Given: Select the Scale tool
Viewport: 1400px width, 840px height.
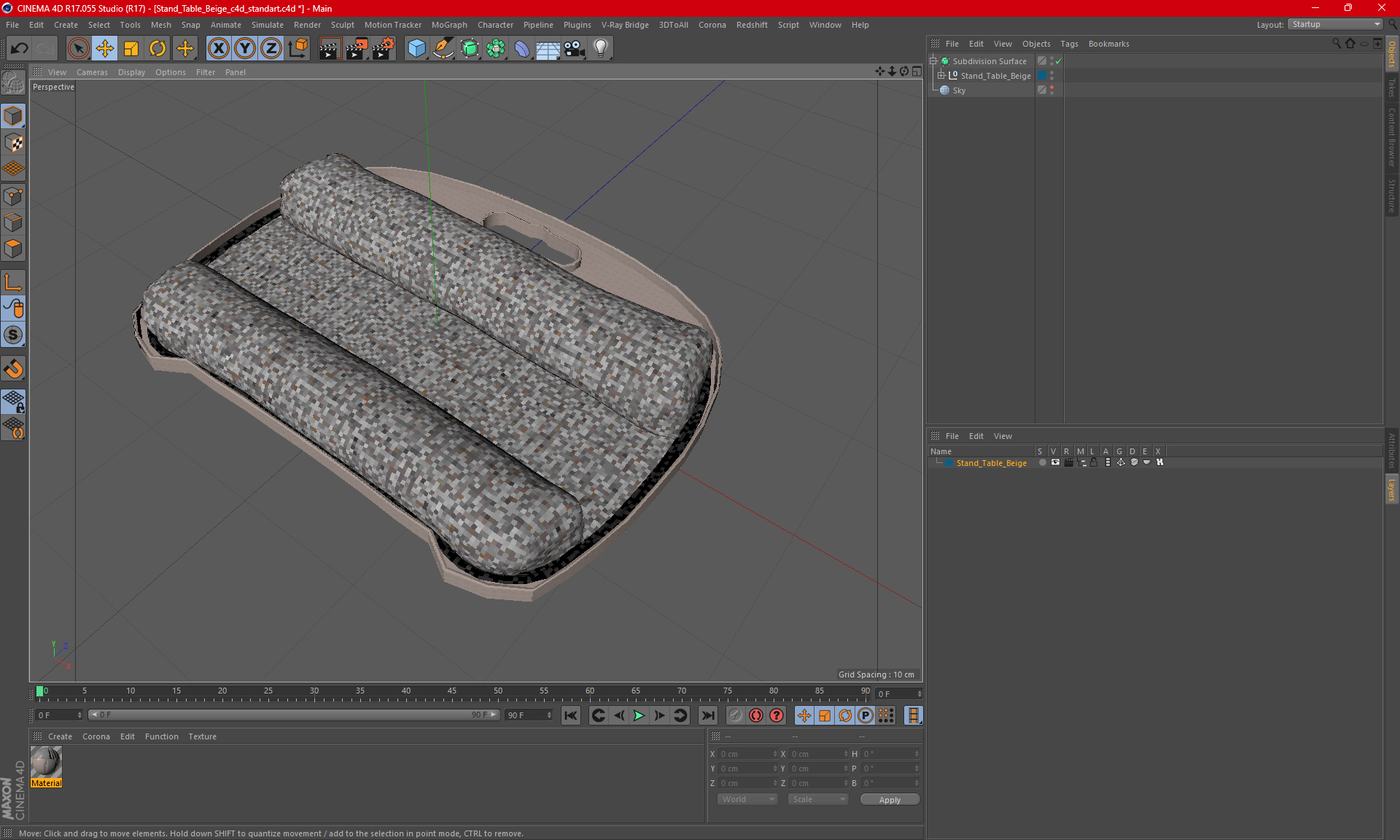Looking at the screenshot, I should pos(131,48).
